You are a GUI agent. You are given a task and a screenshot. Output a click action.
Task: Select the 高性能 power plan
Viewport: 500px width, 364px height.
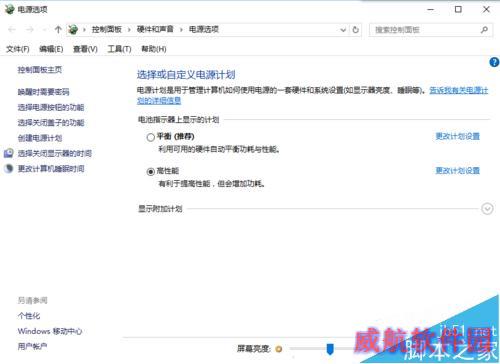tap(150, 171)
